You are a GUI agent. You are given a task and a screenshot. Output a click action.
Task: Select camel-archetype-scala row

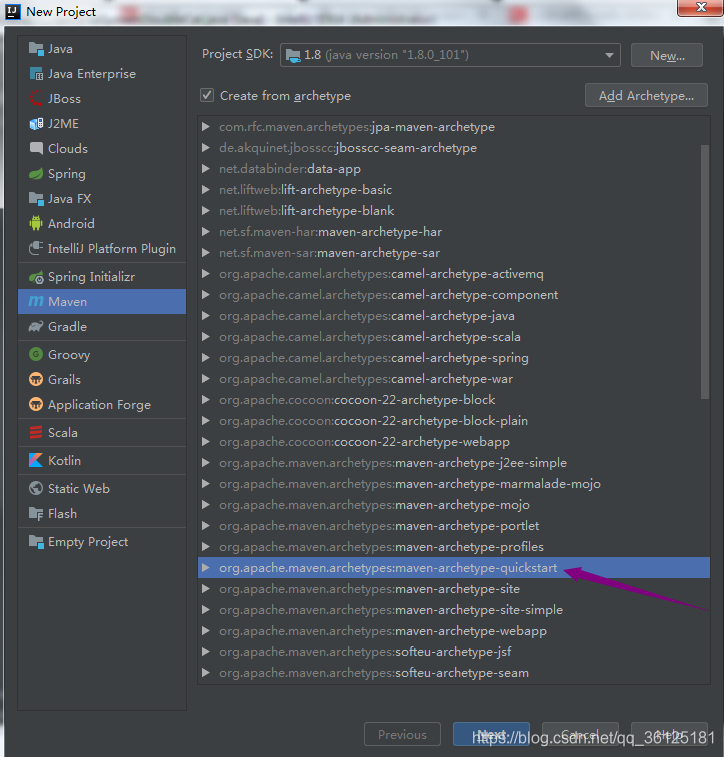454,337
